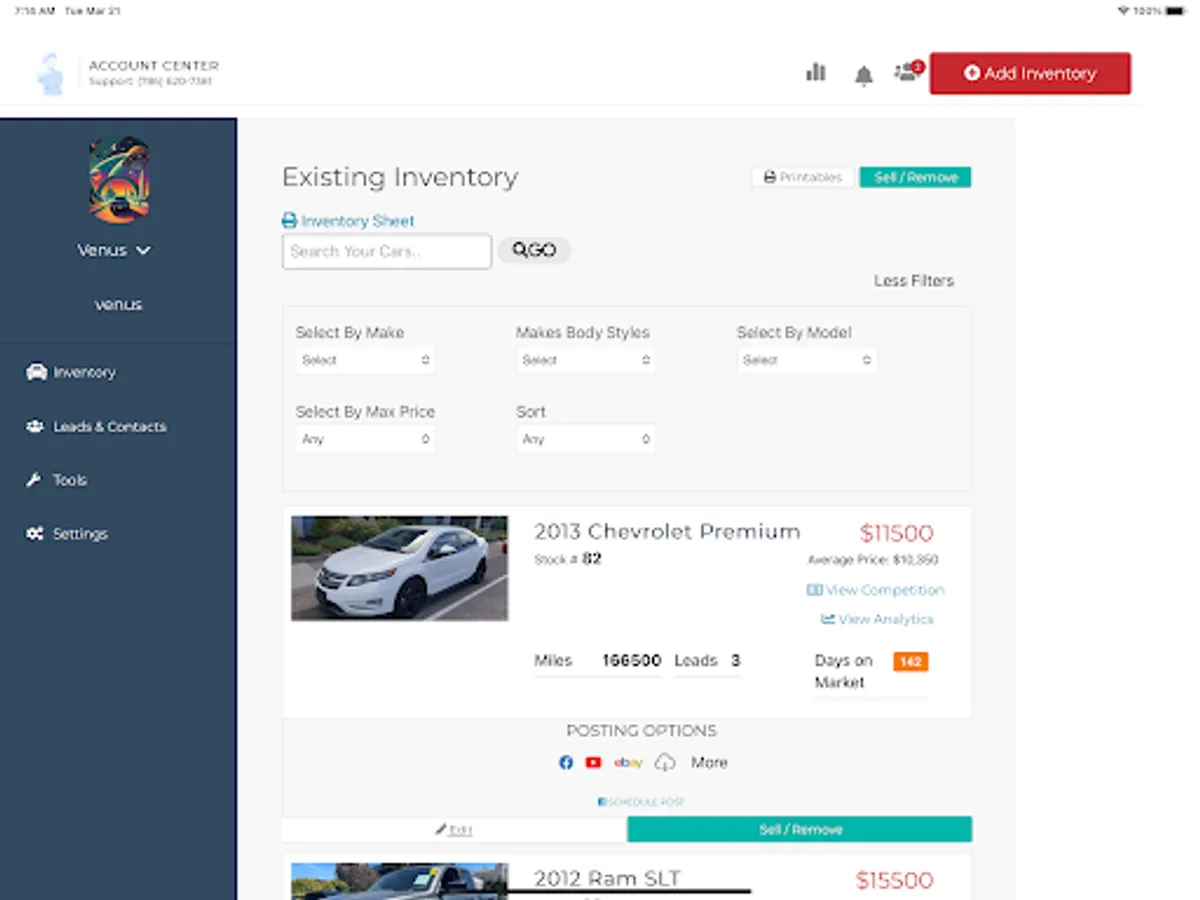Open the users icon with red badge
Viewport: 1200px width, 900px height.
(908, 71)
